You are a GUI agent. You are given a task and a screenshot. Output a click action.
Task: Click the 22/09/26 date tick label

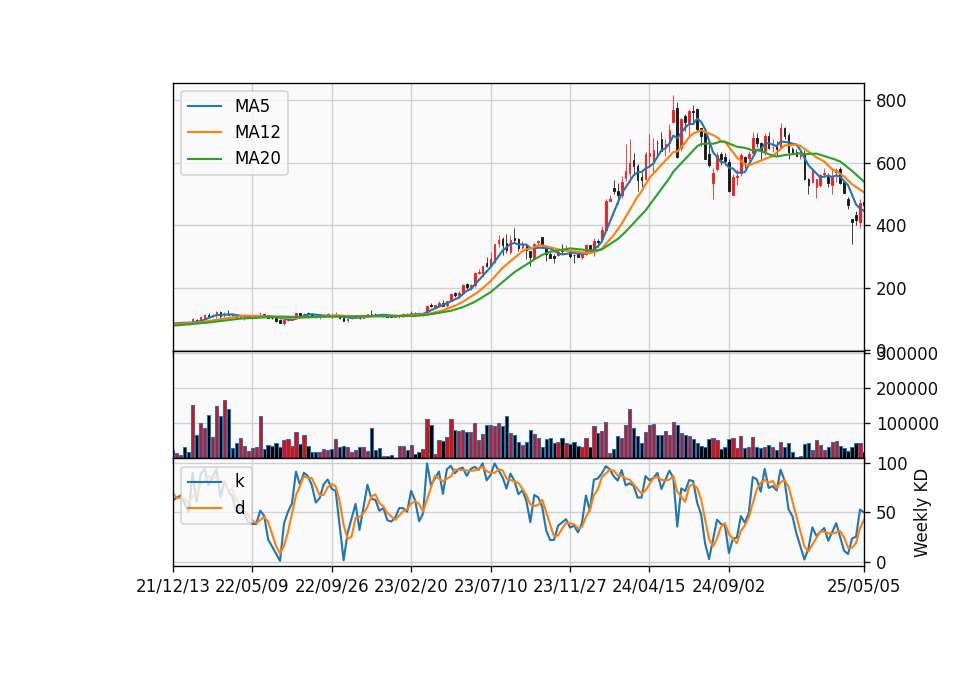pos(332,587)
